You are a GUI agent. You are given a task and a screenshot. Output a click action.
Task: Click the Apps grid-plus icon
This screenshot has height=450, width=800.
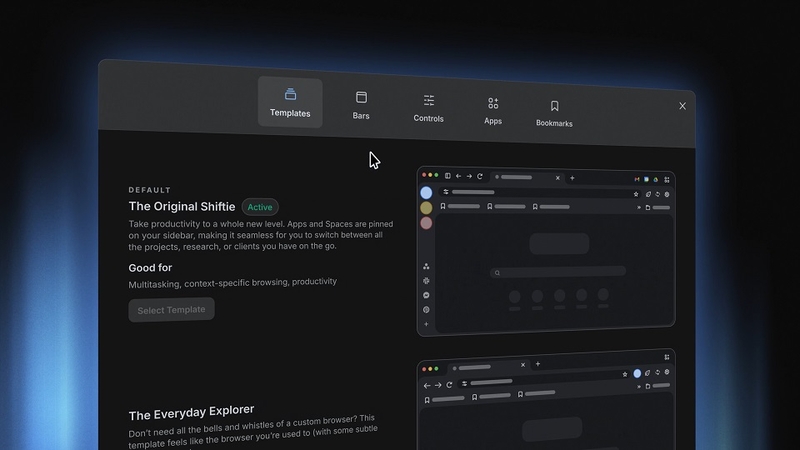[493, 103]
